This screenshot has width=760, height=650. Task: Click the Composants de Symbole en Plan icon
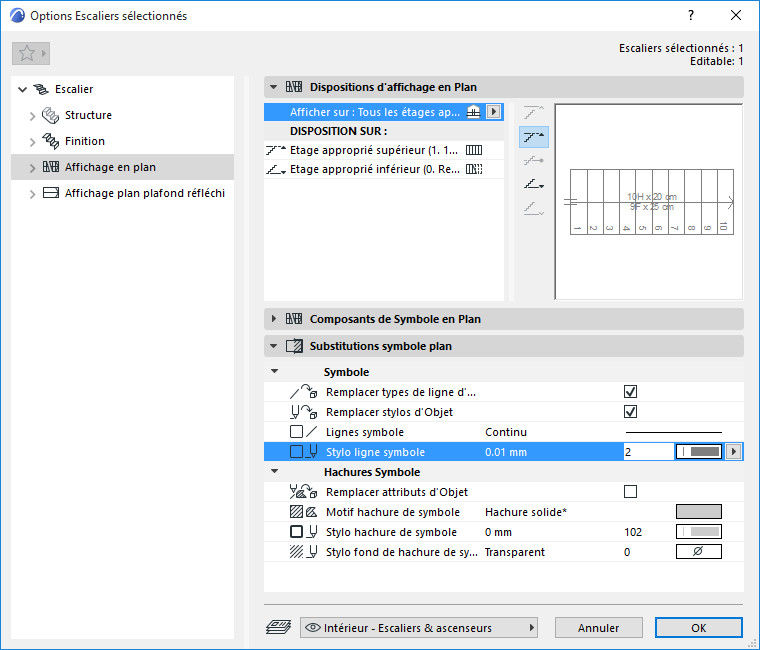[294, 319]
